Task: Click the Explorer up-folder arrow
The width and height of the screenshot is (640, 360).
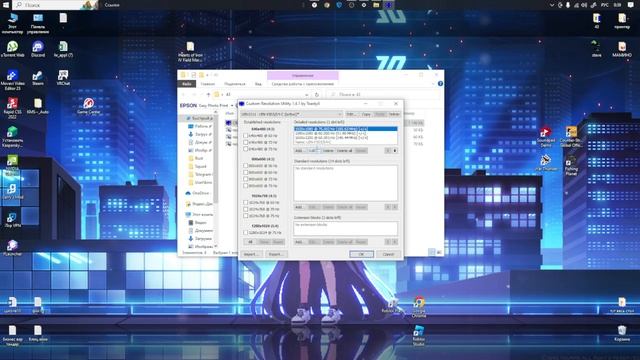Action: coord(209,95)
